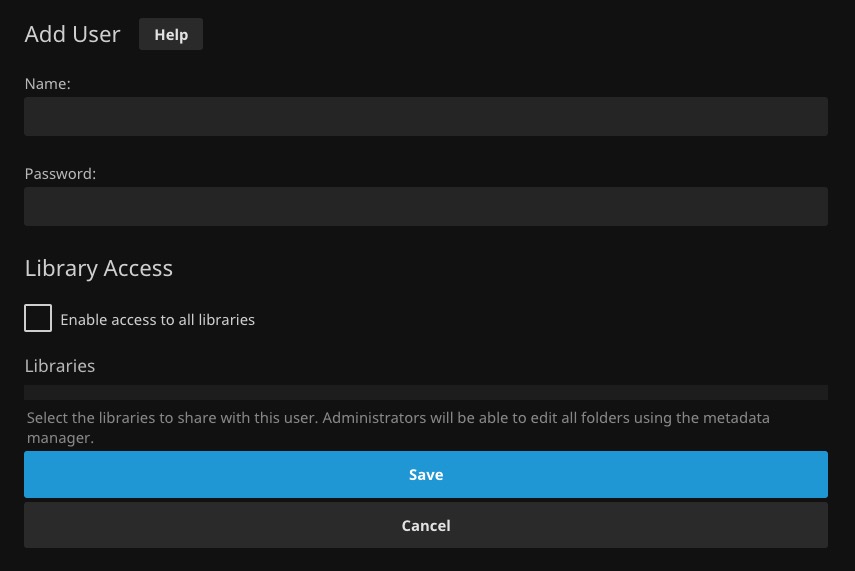
Task: Save the new user
Action: 426,474
